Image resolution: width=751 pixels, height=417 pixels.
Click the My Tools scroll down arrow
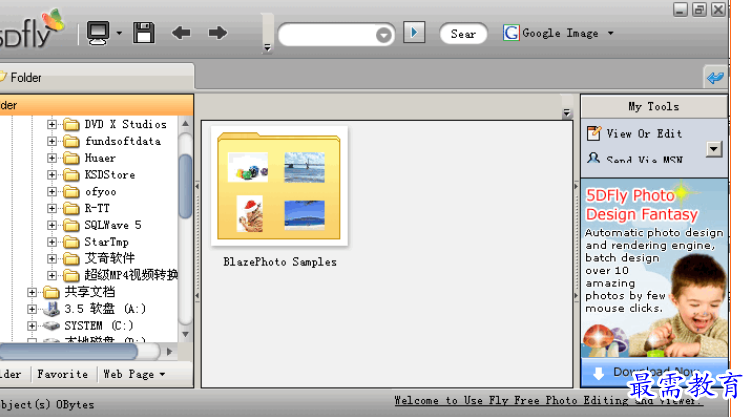pyautogui.click(x=714, y=149)
